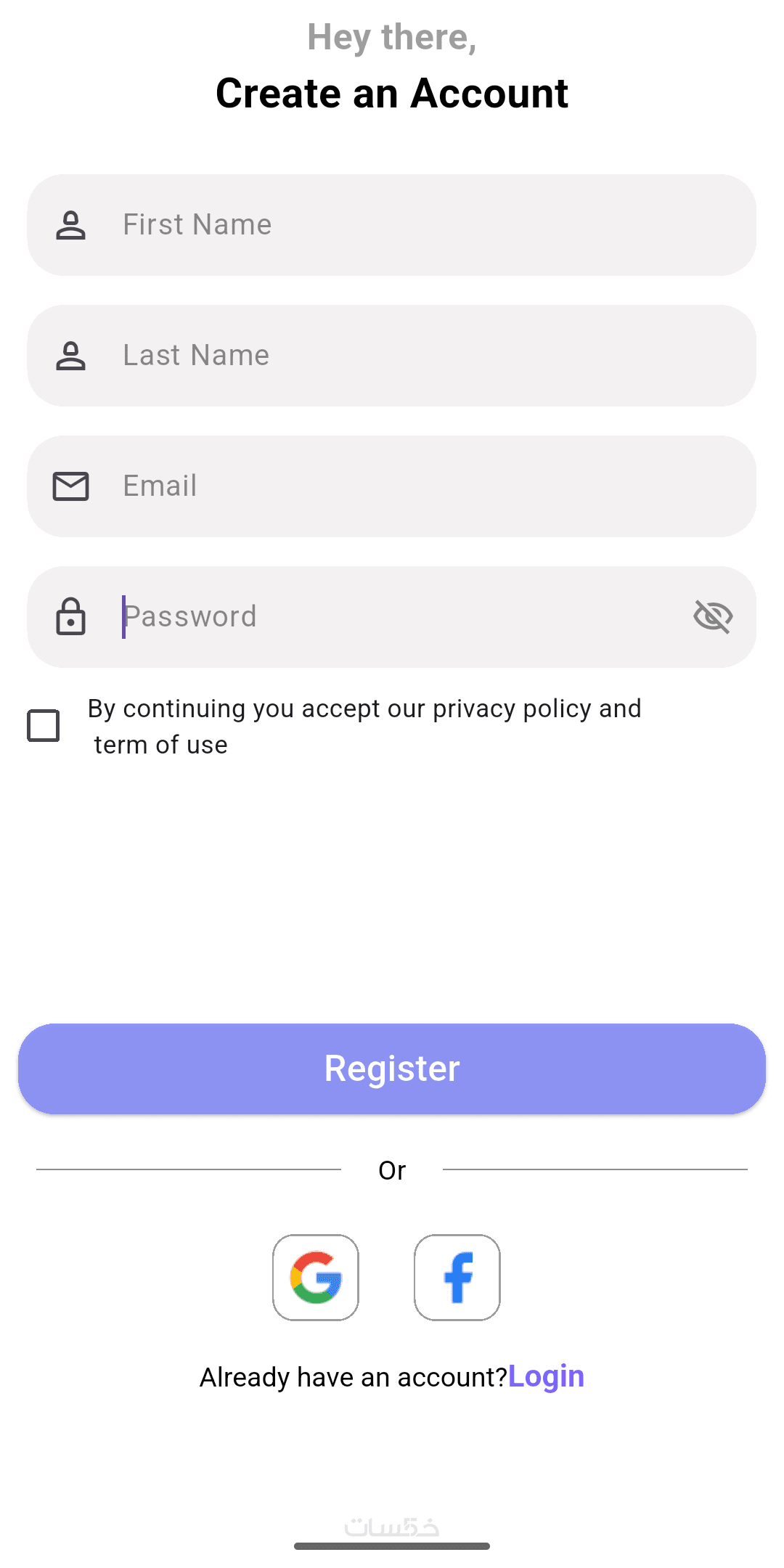Image resolution: width=784 pixels, height=1568 pixels.
Task: Toggle password visibility with the eye icon
Action: click(x=713, y=617)
